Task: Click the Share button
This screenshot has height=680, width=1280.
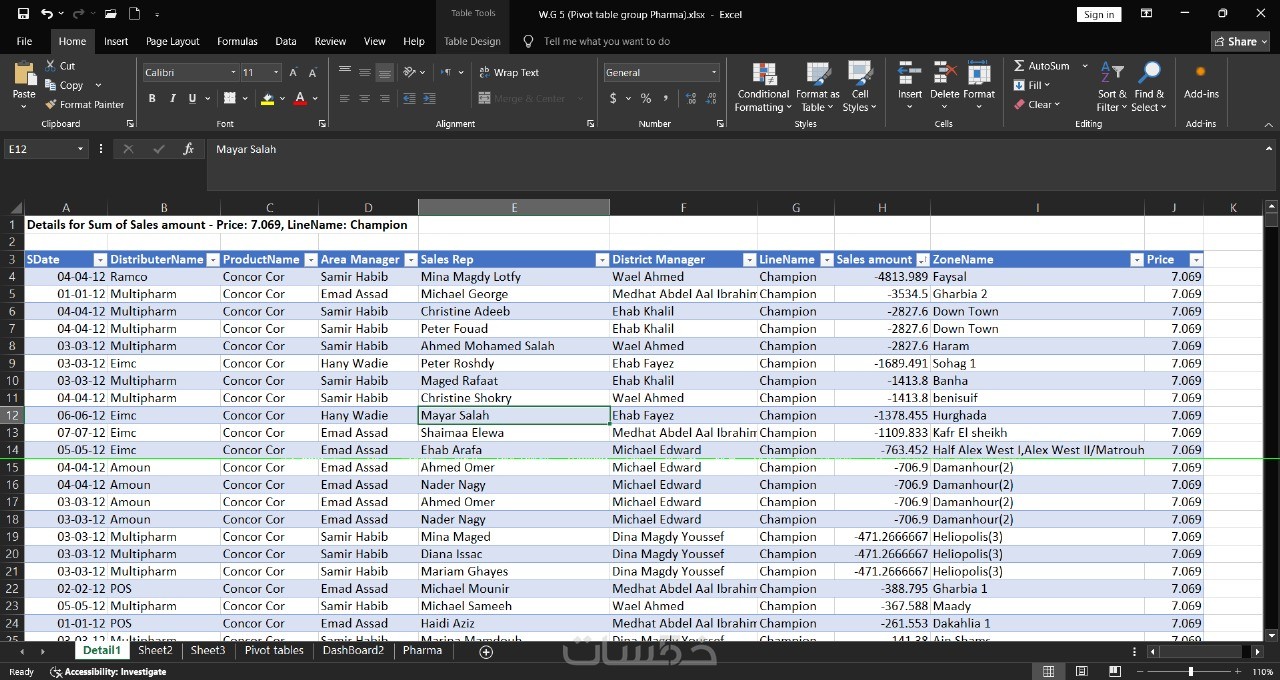Action: click(x=1240, y=41)
